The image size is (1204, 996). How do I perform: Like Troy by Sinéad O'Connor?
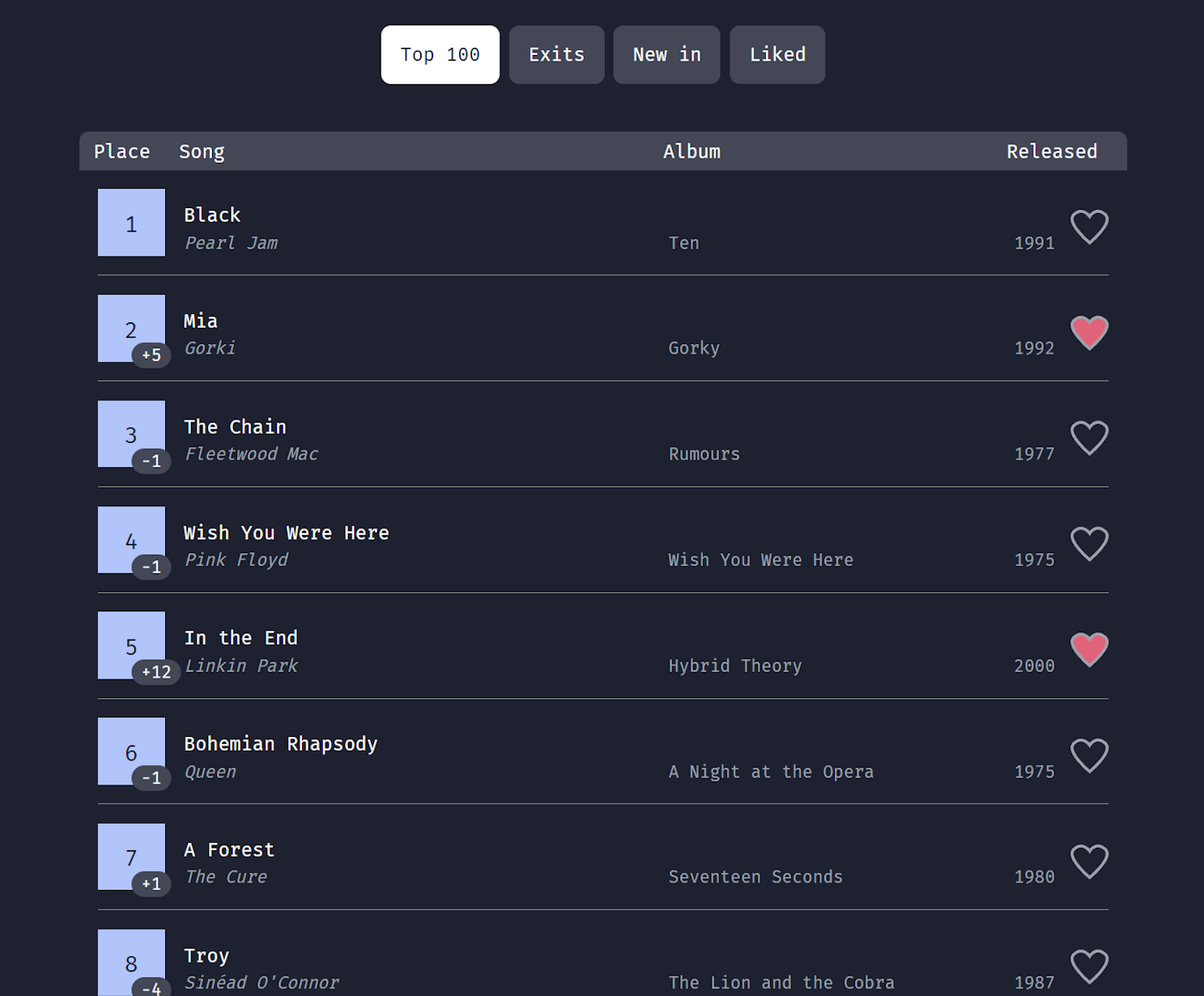(1089, 967)
